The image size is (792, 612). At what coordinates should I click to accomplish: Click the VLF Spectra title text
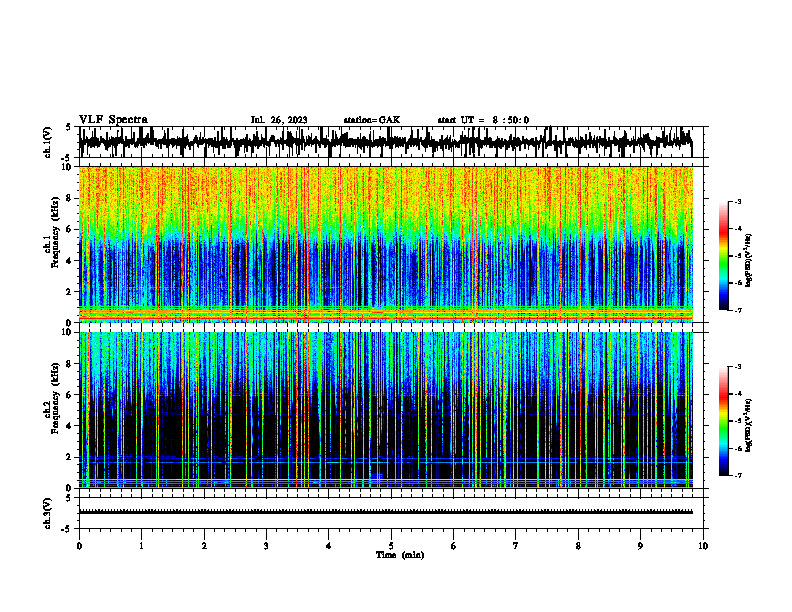tap(113, 120)
